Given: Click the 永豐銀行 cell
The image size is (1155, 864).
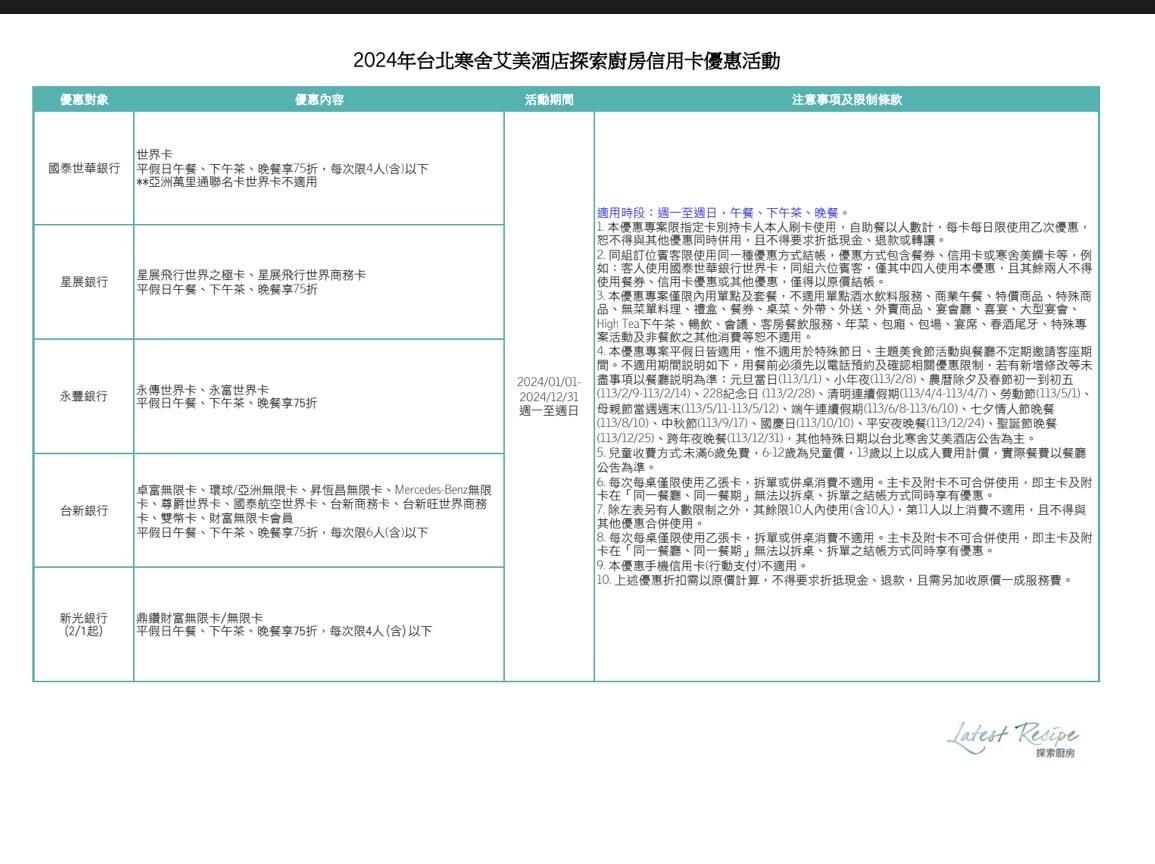Looking at the screenshot, I should pos(84,396).
